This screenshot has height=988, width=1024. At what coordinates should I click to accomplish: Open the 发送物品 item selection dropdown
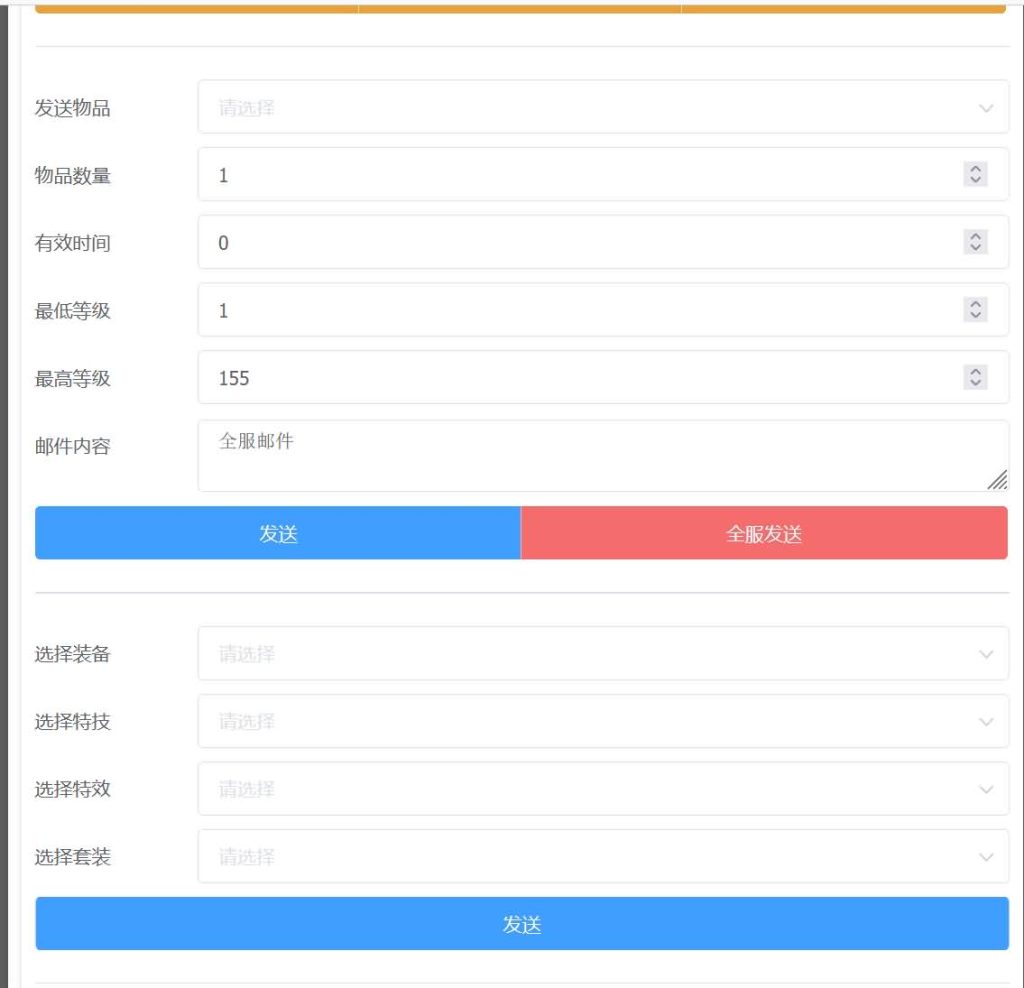(600, 107)
